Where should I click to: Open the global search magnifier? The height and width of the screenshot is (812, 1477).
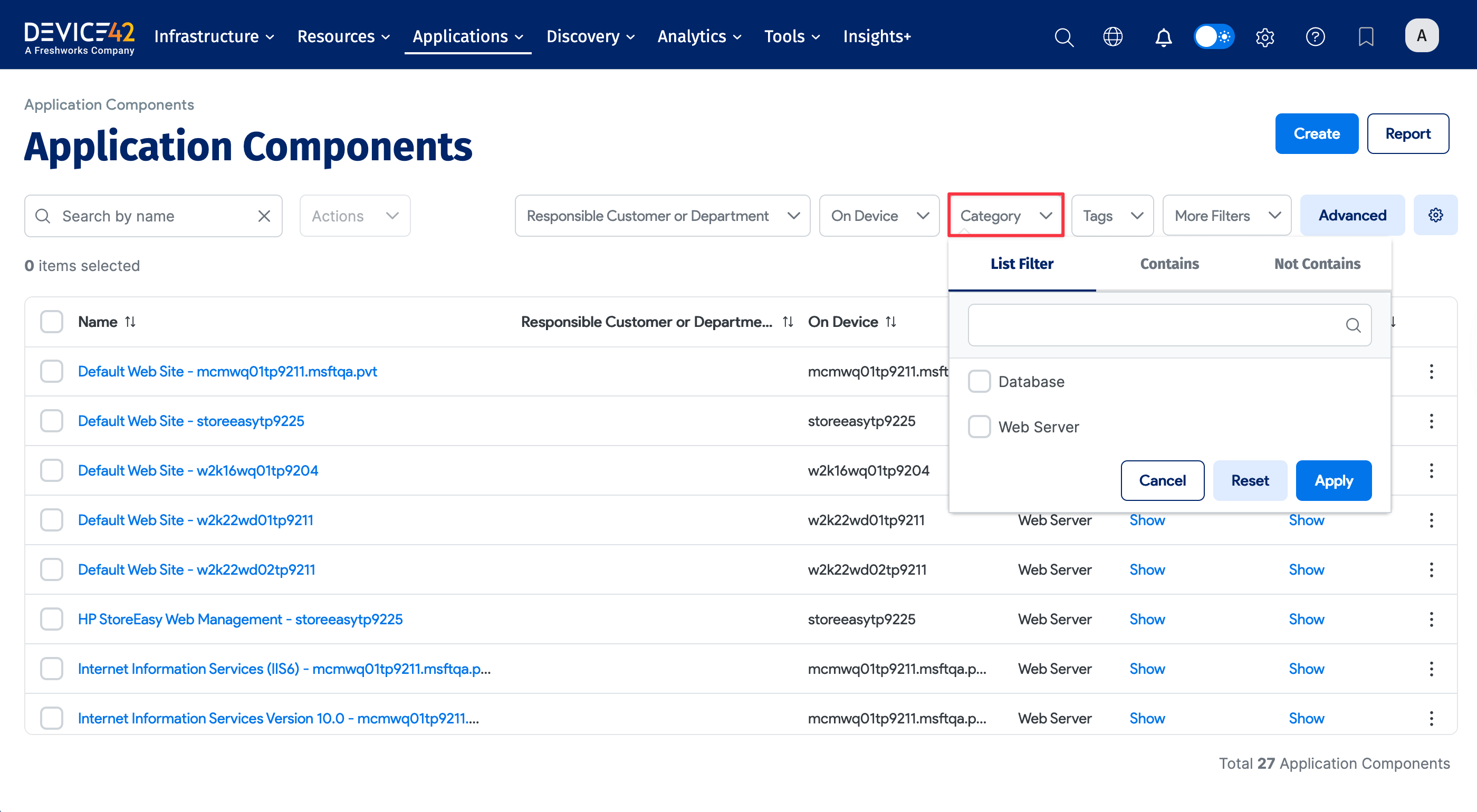[1064, 37]
